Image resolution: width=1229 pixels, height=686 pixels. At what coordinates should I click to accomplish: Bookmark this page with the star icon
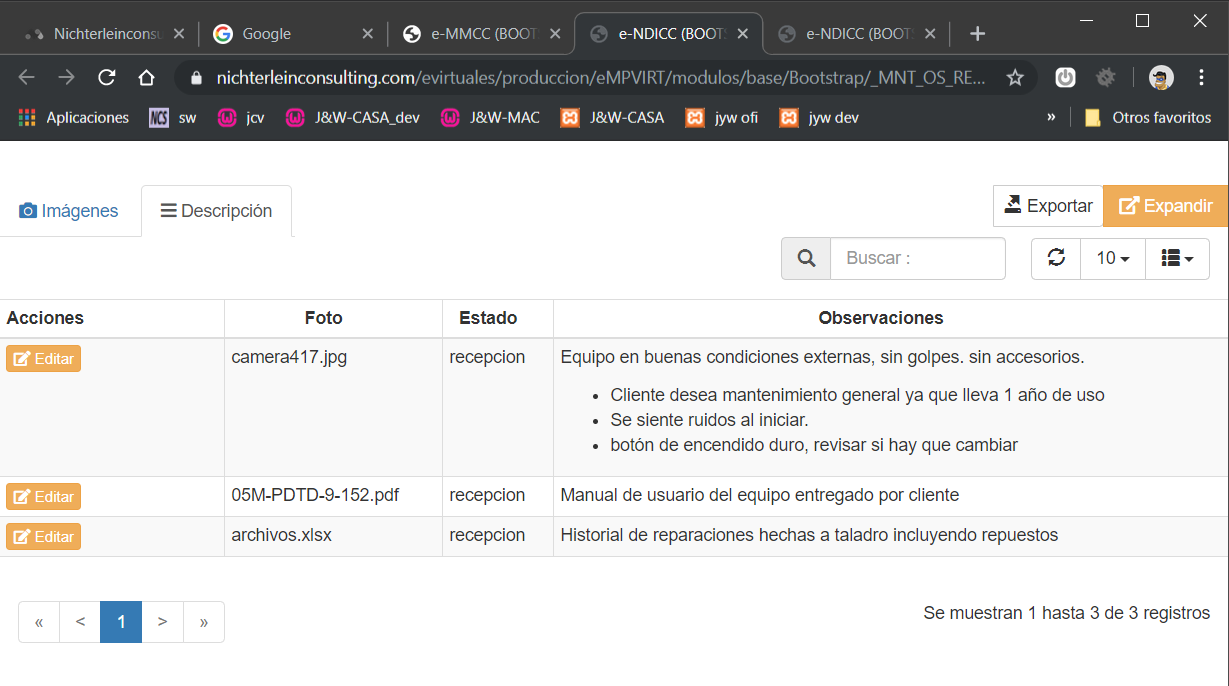click(x=1015, y=78)
